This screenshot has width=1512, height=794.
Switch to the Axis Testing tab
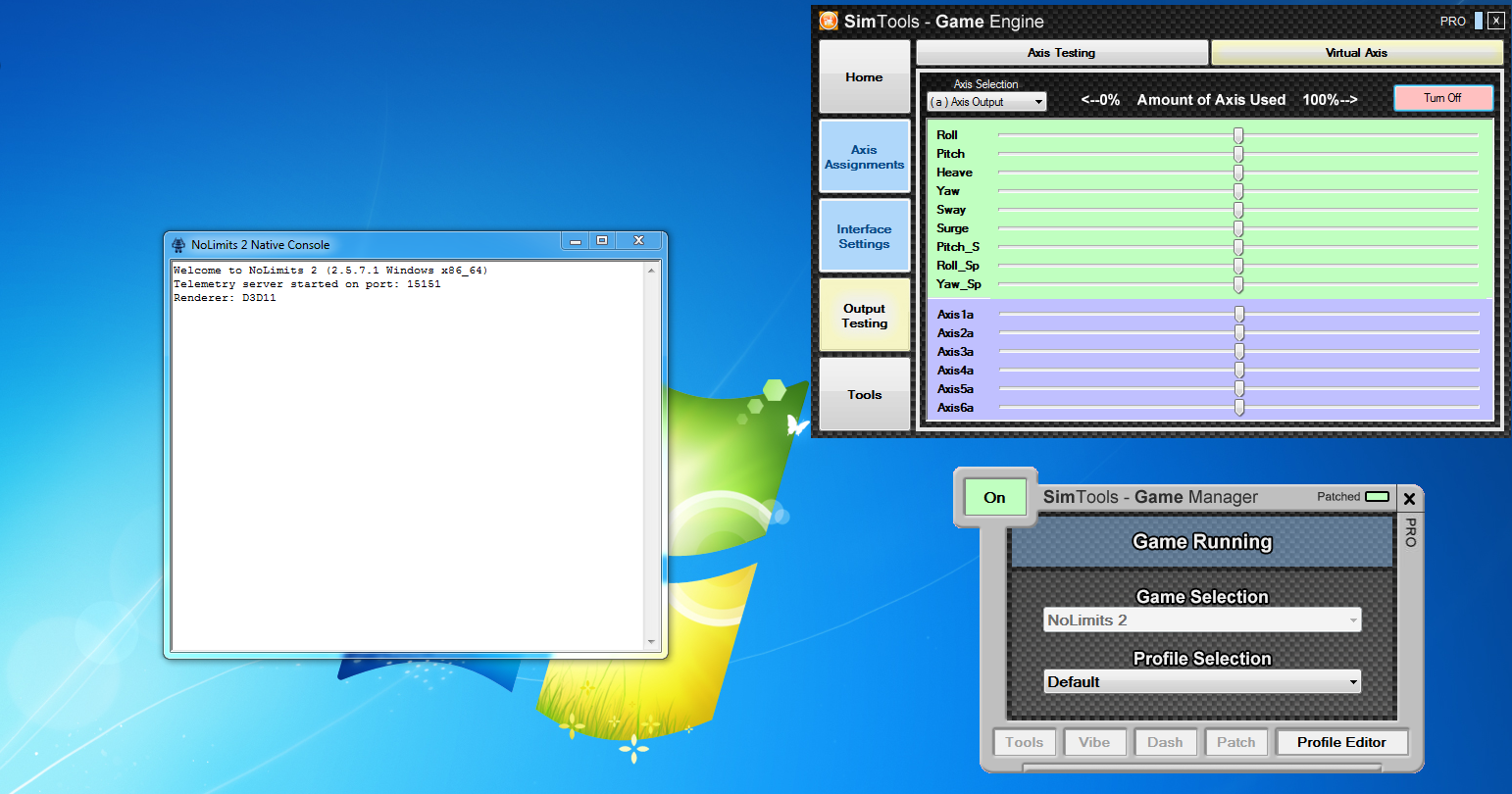click(x=1061, y=53)
